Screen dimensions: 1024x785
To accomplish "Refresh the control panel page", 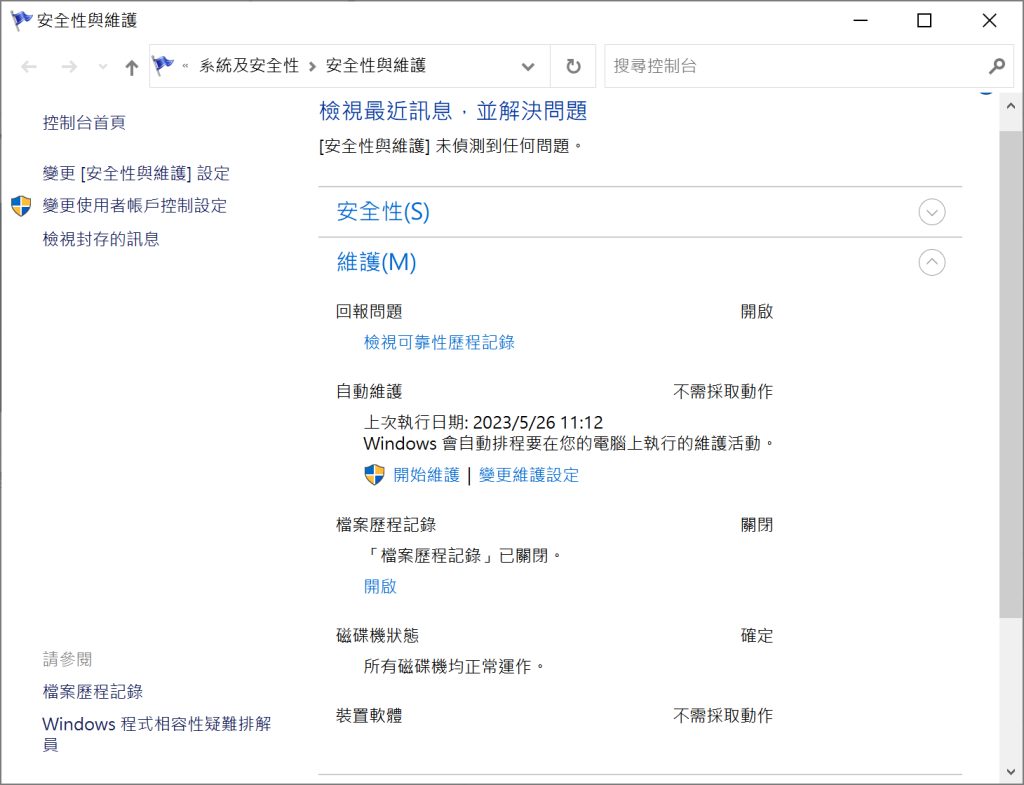I will 573,66.
